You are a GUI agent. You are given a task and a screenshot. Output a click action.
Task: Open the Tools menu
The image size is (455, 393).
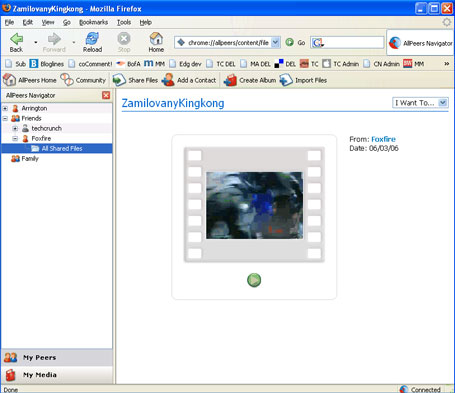pos(124,22)
